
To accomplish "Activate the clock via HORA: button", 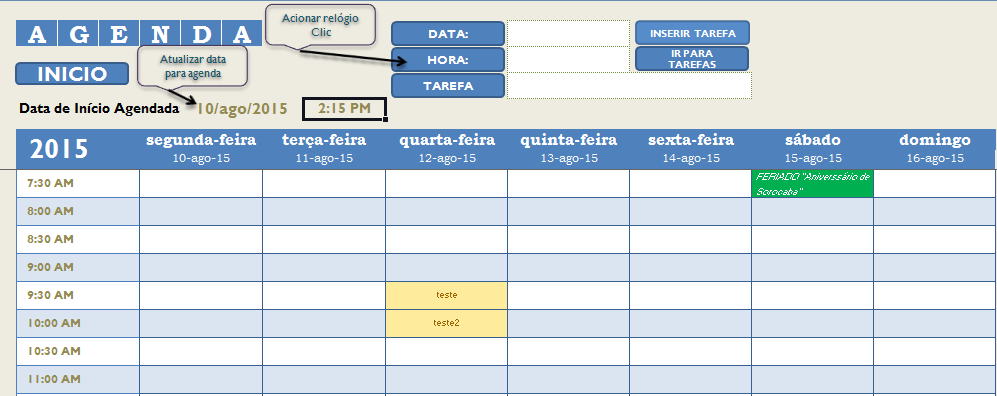I will tap(448, 60).
